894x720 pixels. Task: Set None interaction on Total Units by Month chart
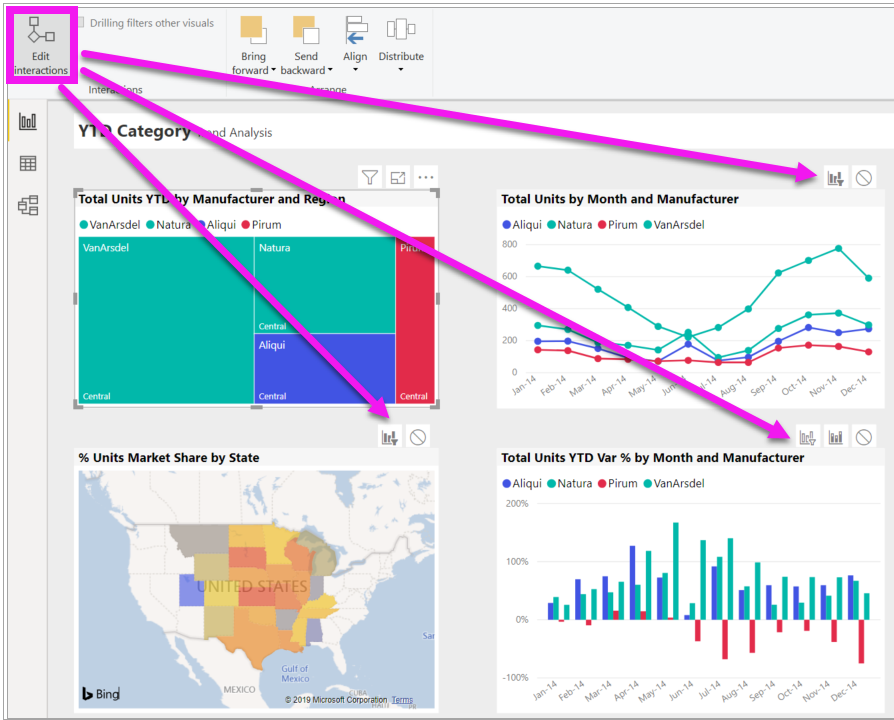(x=864, y=178)
